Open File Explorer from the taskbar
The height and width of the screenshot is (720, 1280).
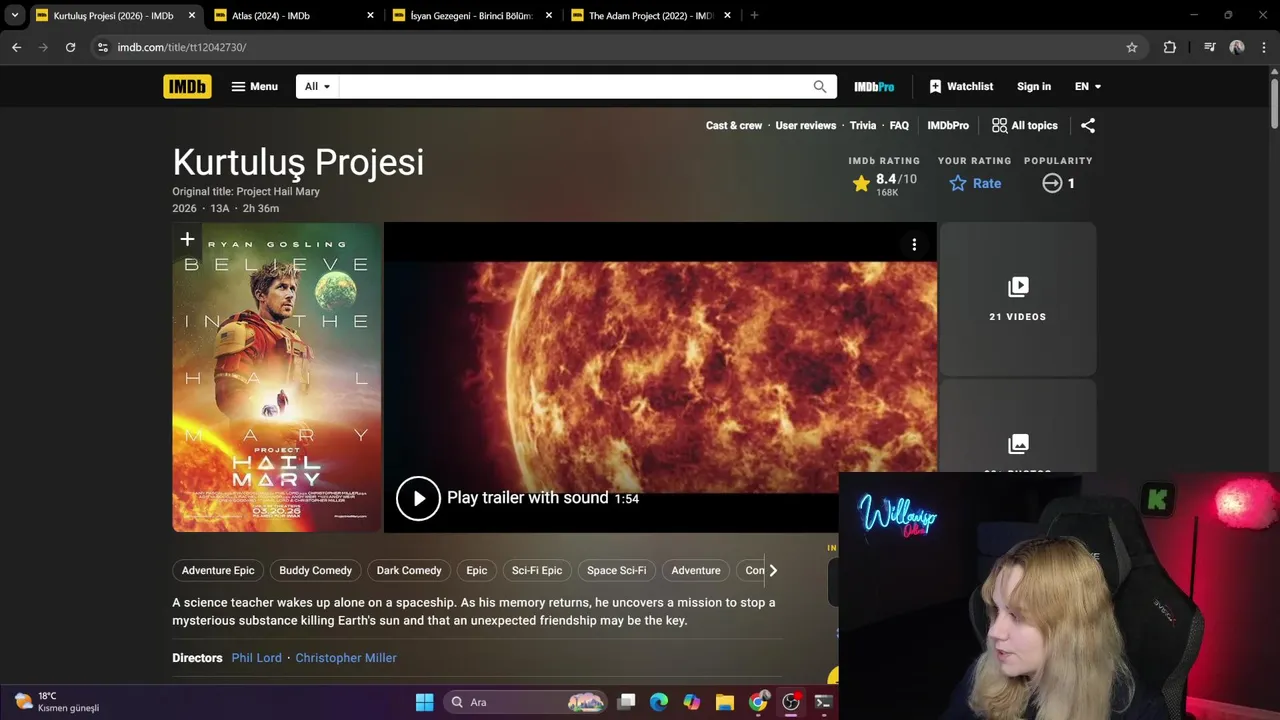click(x=725, y=702)
